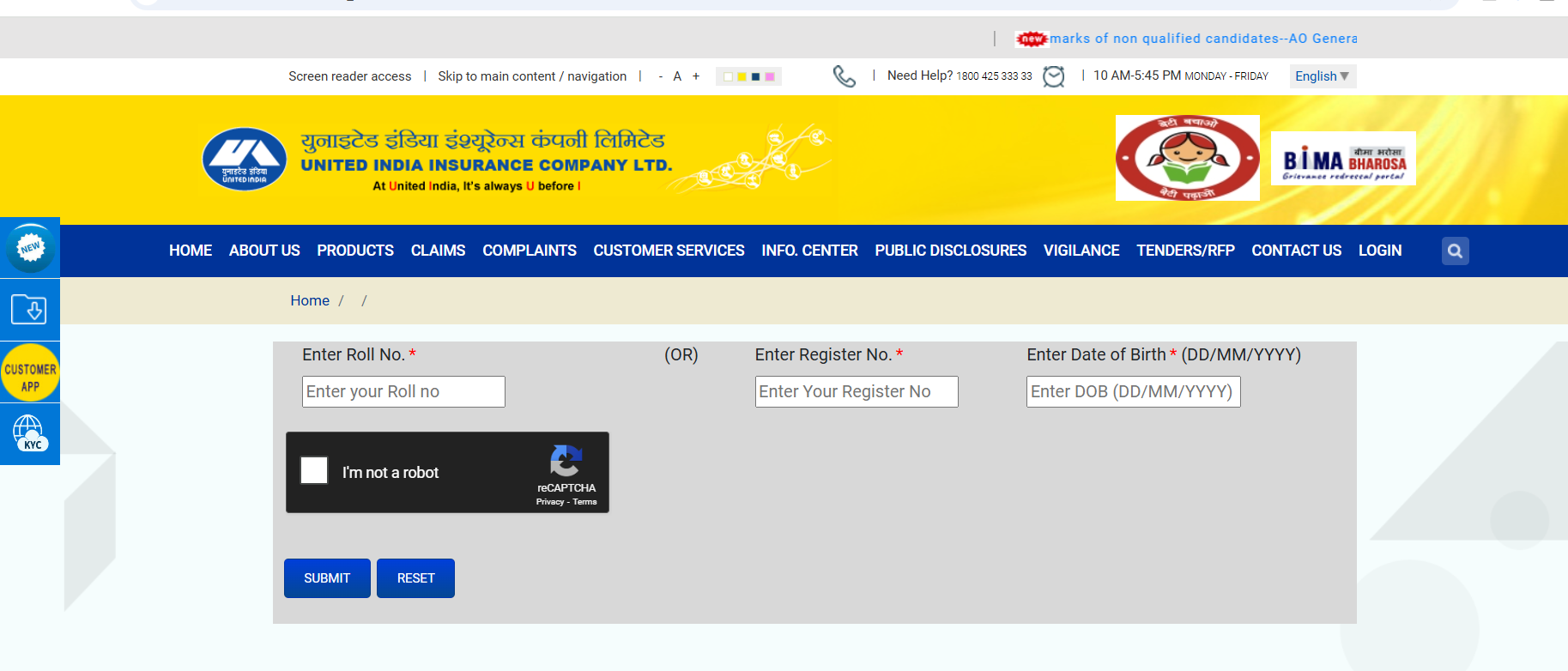Open the VIGILANCE menu
Screen dimensions: 1568x671
click(x=1081, y=251)
